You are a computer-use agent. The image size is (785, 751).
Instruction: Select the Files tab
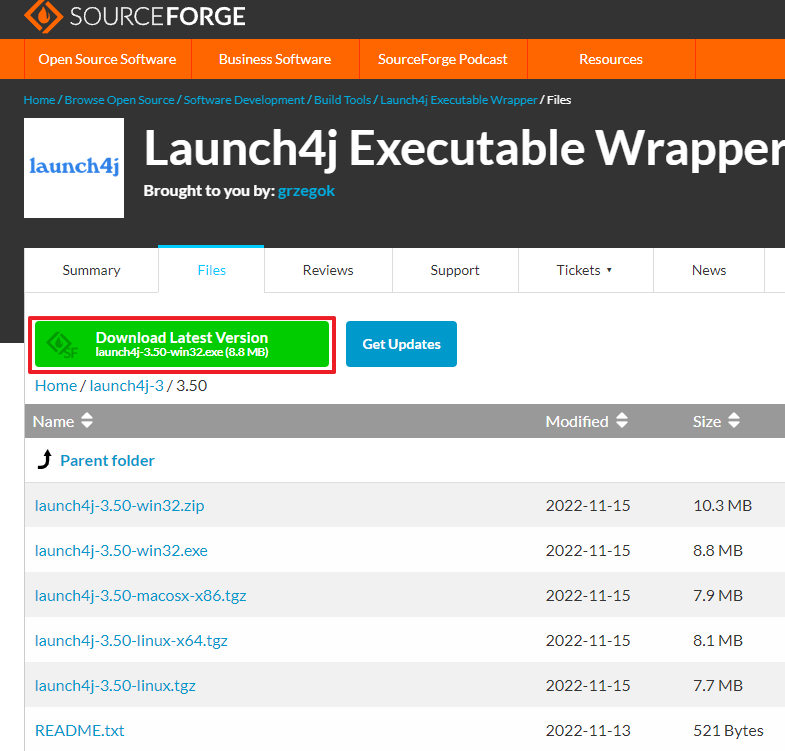point(211,270)
